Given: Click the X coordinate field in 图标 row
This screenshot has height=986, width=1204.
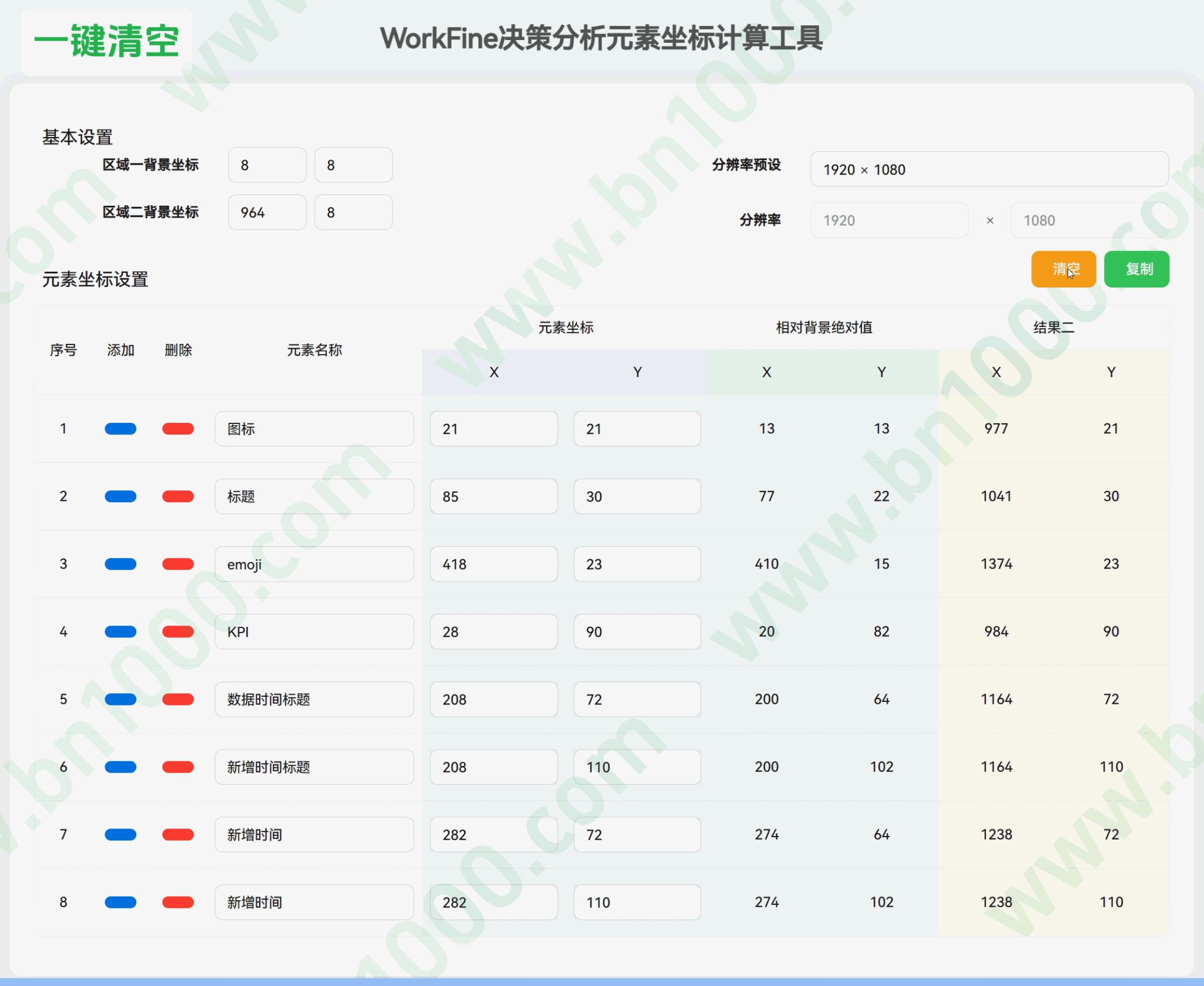Looking at the screenshot, I should pyautogui.click(x=494, y=429).
